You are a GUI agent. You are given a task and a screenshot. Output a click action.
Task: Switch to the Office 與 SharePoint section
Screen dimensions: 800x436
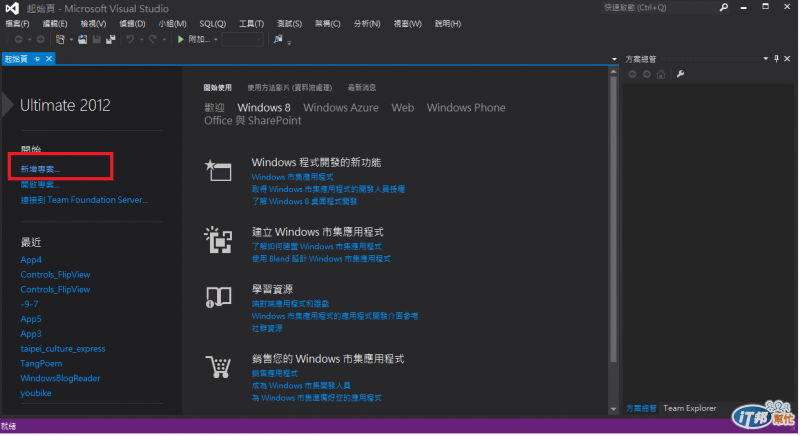pos(253,121)
